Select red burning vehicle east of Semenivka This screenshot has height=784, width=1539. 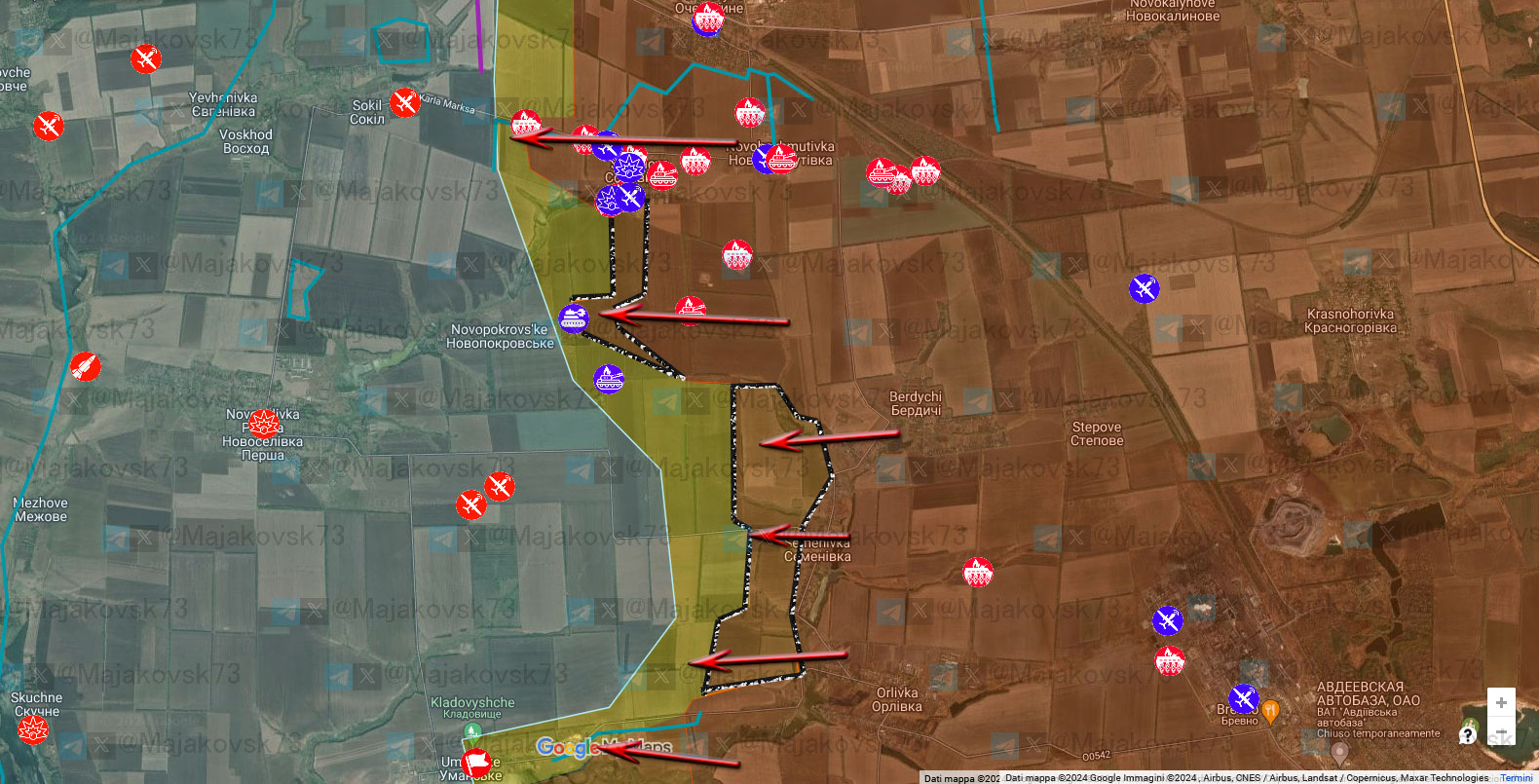[978, 572]
